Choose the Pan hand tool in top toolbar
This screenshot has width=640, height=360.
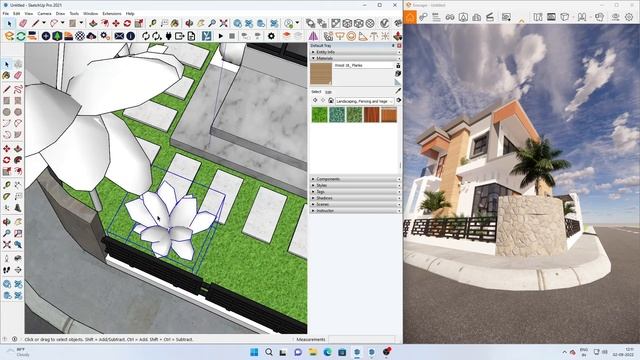[201, 23]
